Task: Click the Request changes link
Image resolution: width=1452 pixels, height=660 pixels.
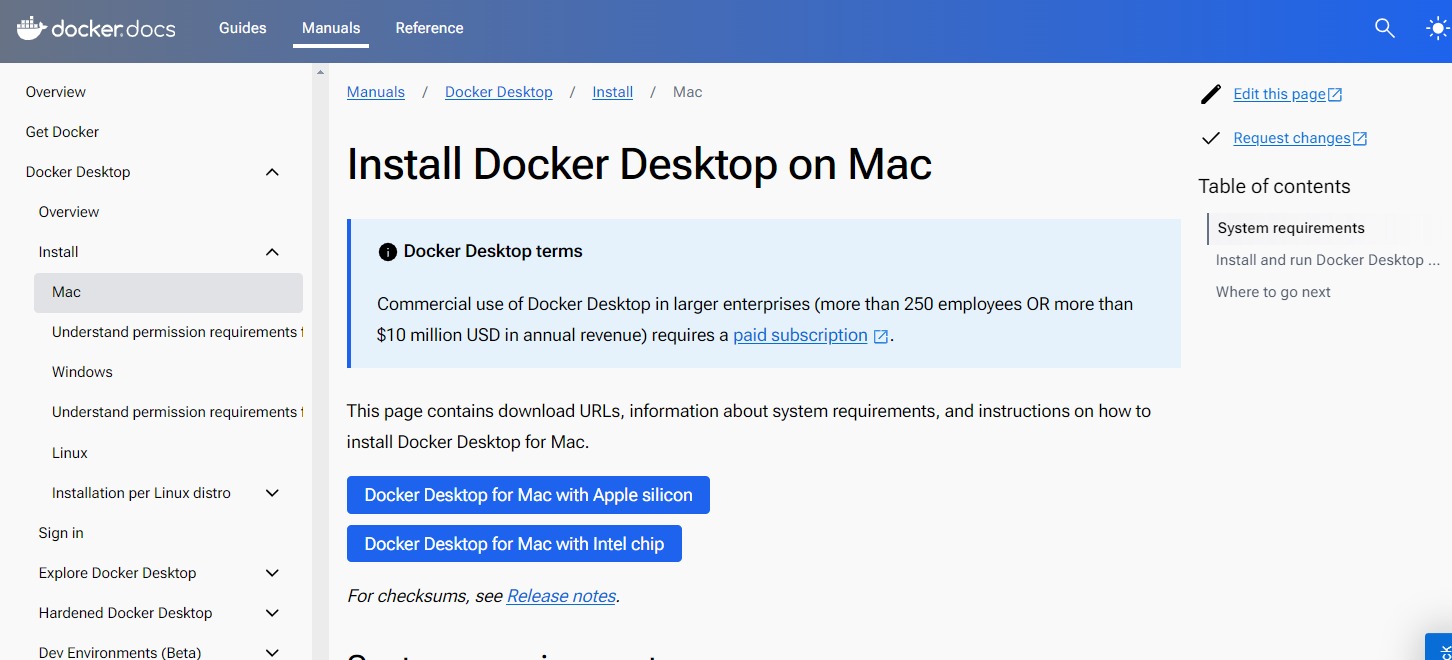Action: coord(1292,138)
